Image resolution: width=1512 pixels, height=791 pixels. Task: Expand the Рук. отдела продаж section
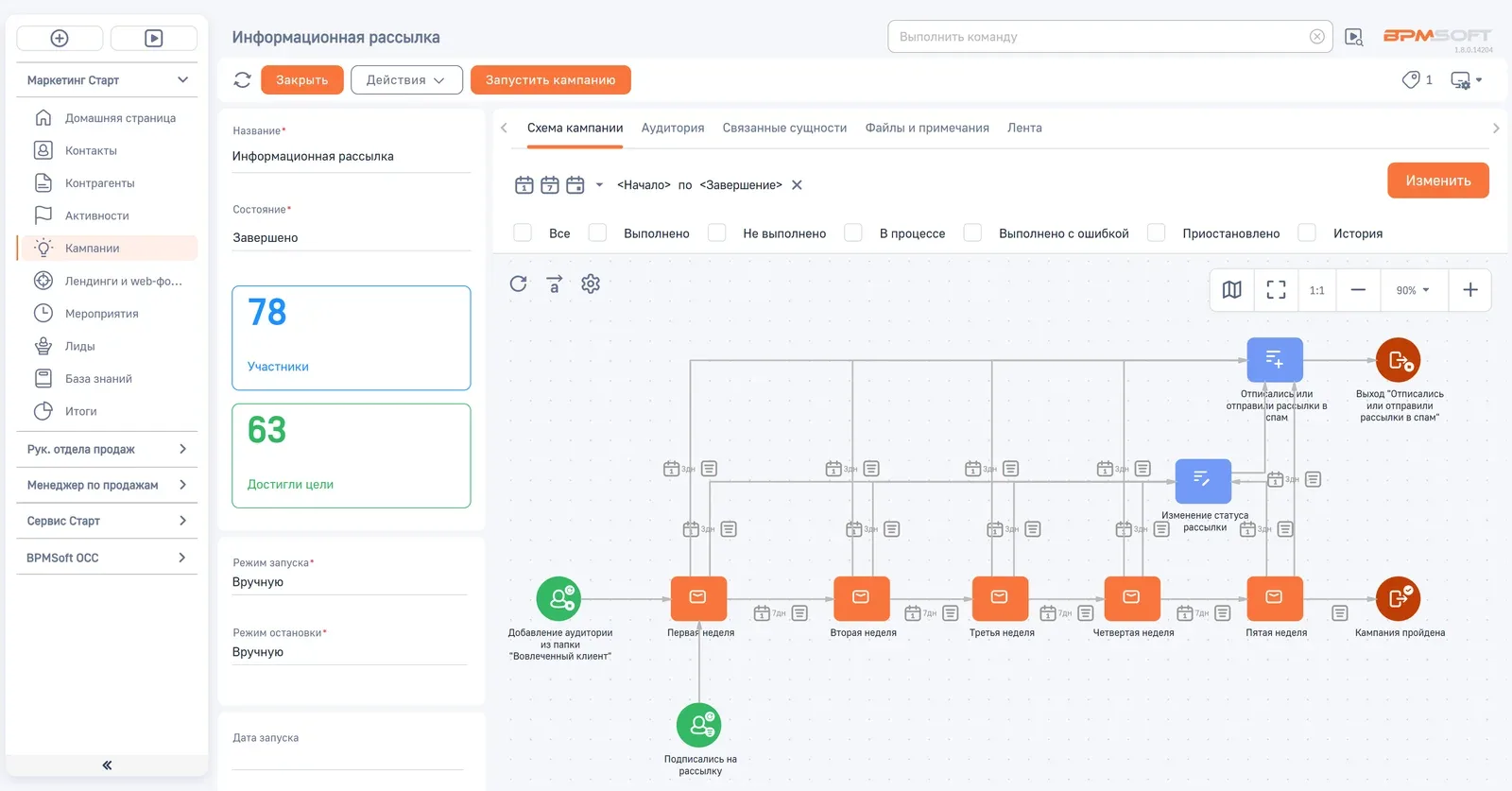(x=107, y=449)
